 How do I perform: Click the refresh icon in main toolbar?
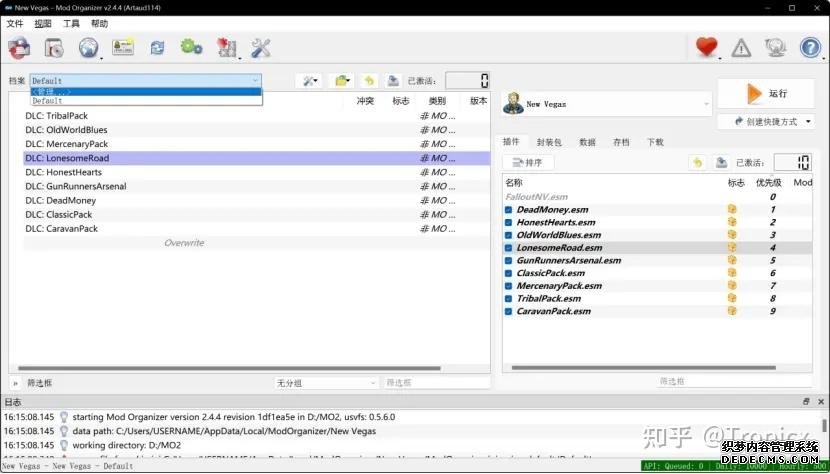click(157, 47)
